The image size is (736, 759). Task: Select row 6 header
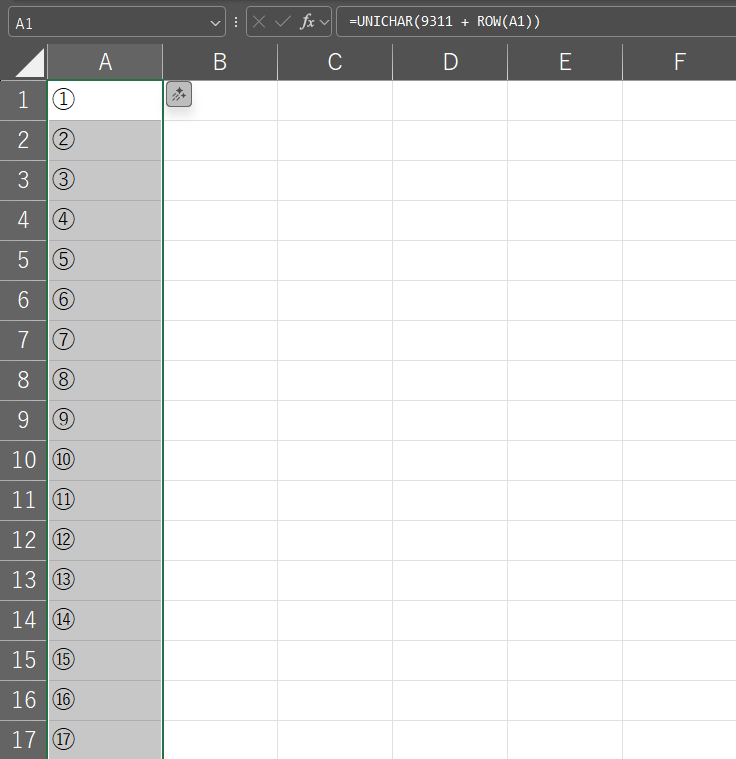coord(23,300)
